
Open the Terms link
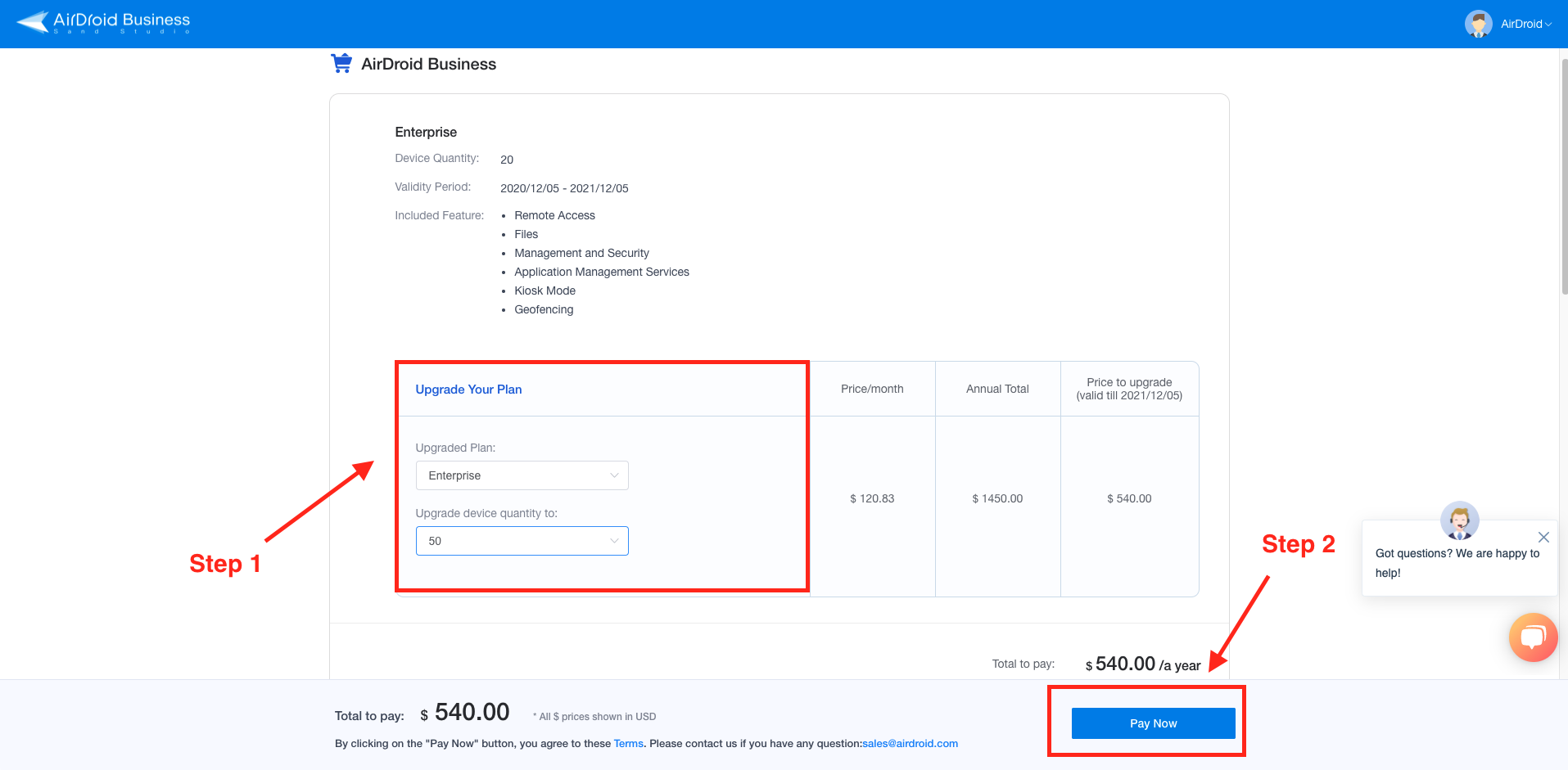(x=629, y=744)
